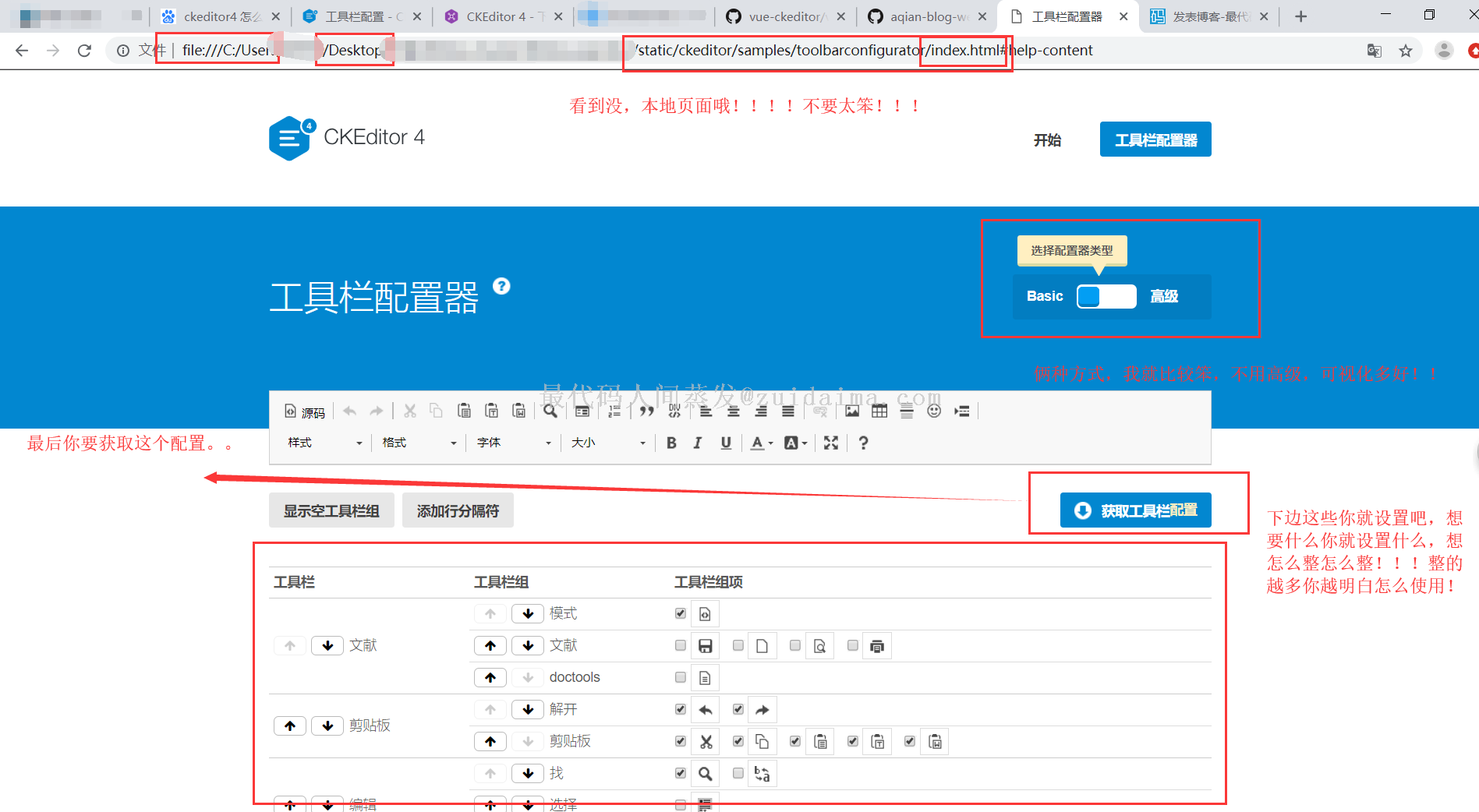Move doctools group up with arrow
1479x812 pixels.
[x=490, y=677]
